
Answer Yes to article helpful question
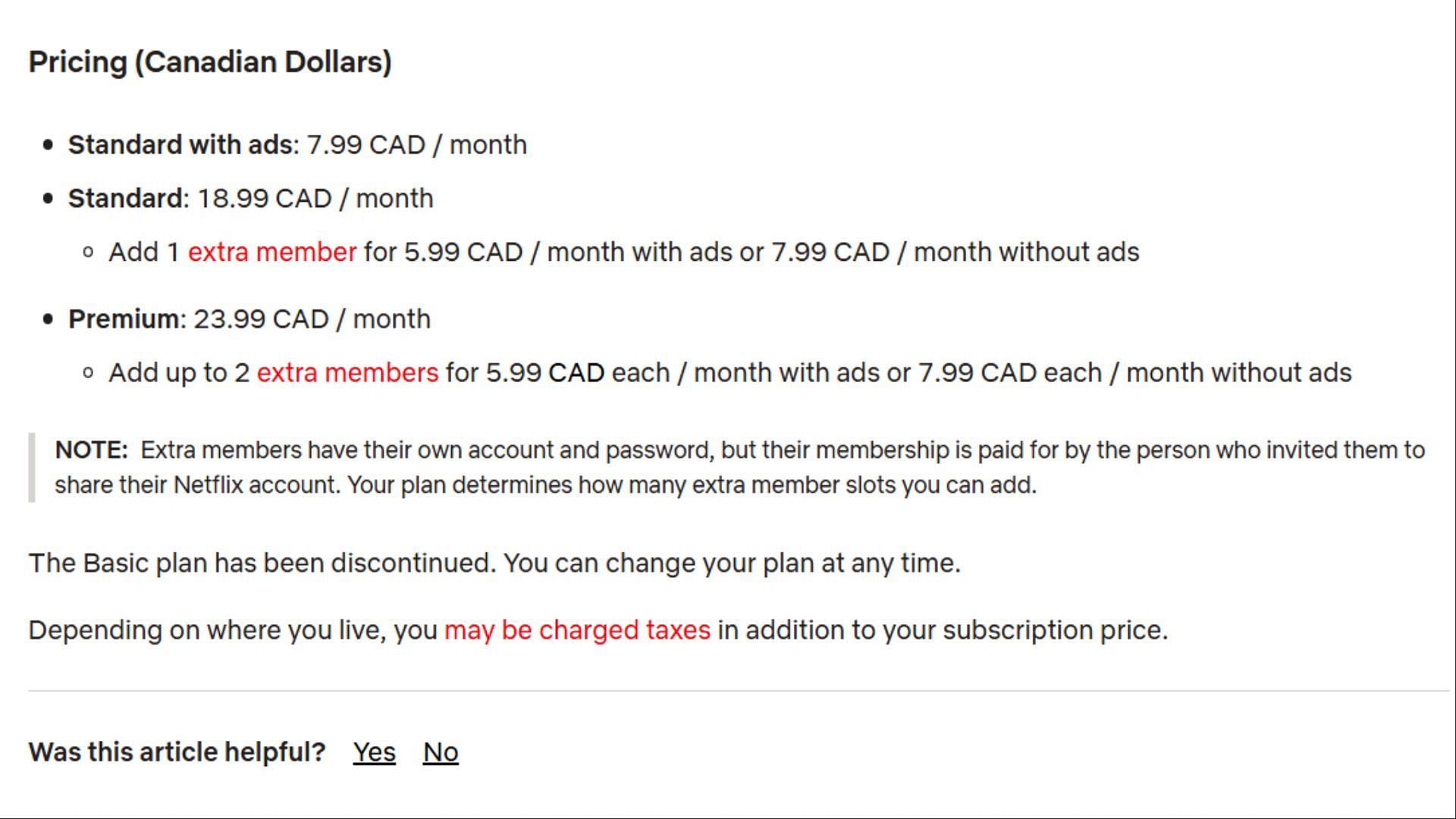coord(374,752)
